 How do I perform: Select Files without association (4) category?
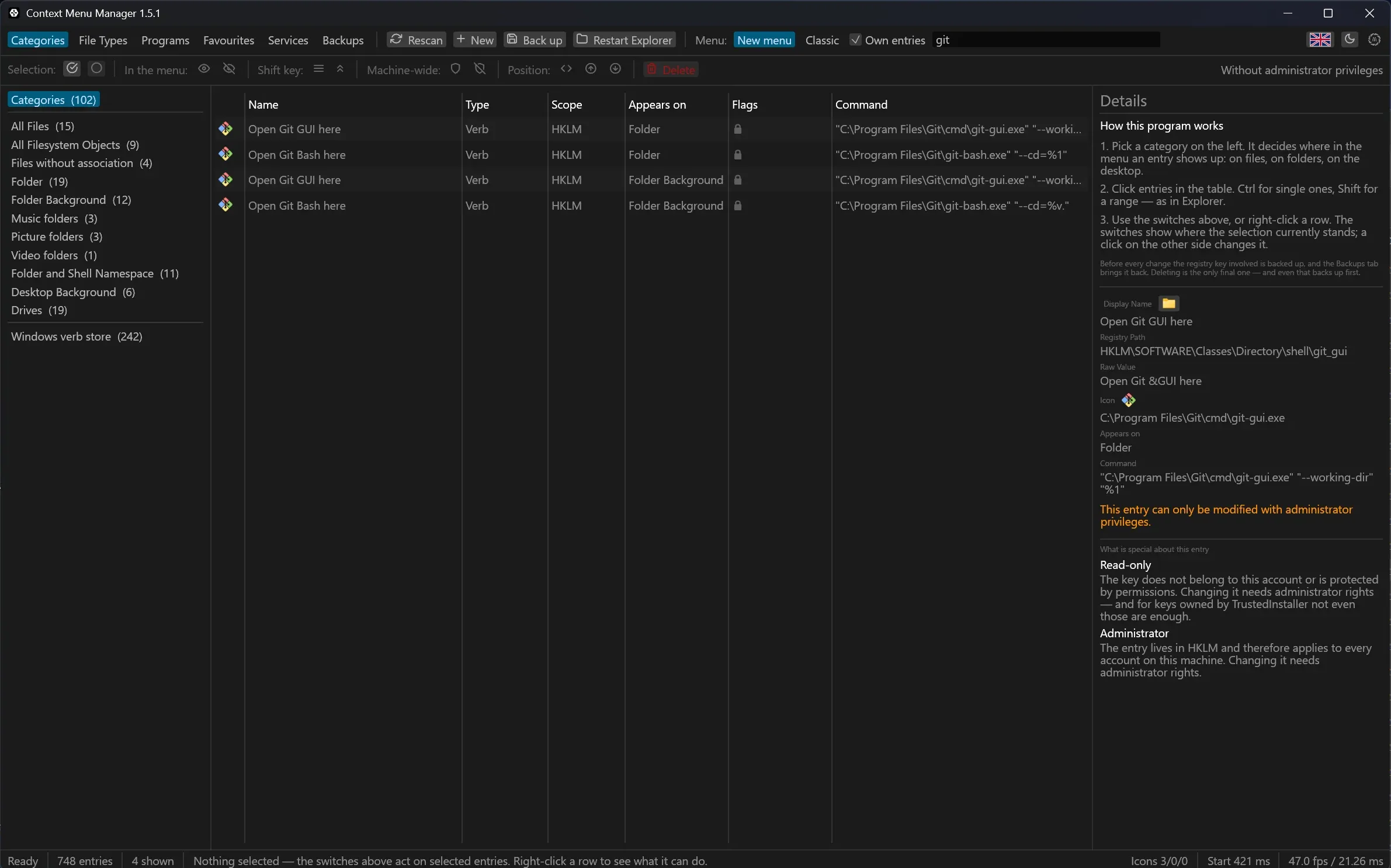coord(82,163)
